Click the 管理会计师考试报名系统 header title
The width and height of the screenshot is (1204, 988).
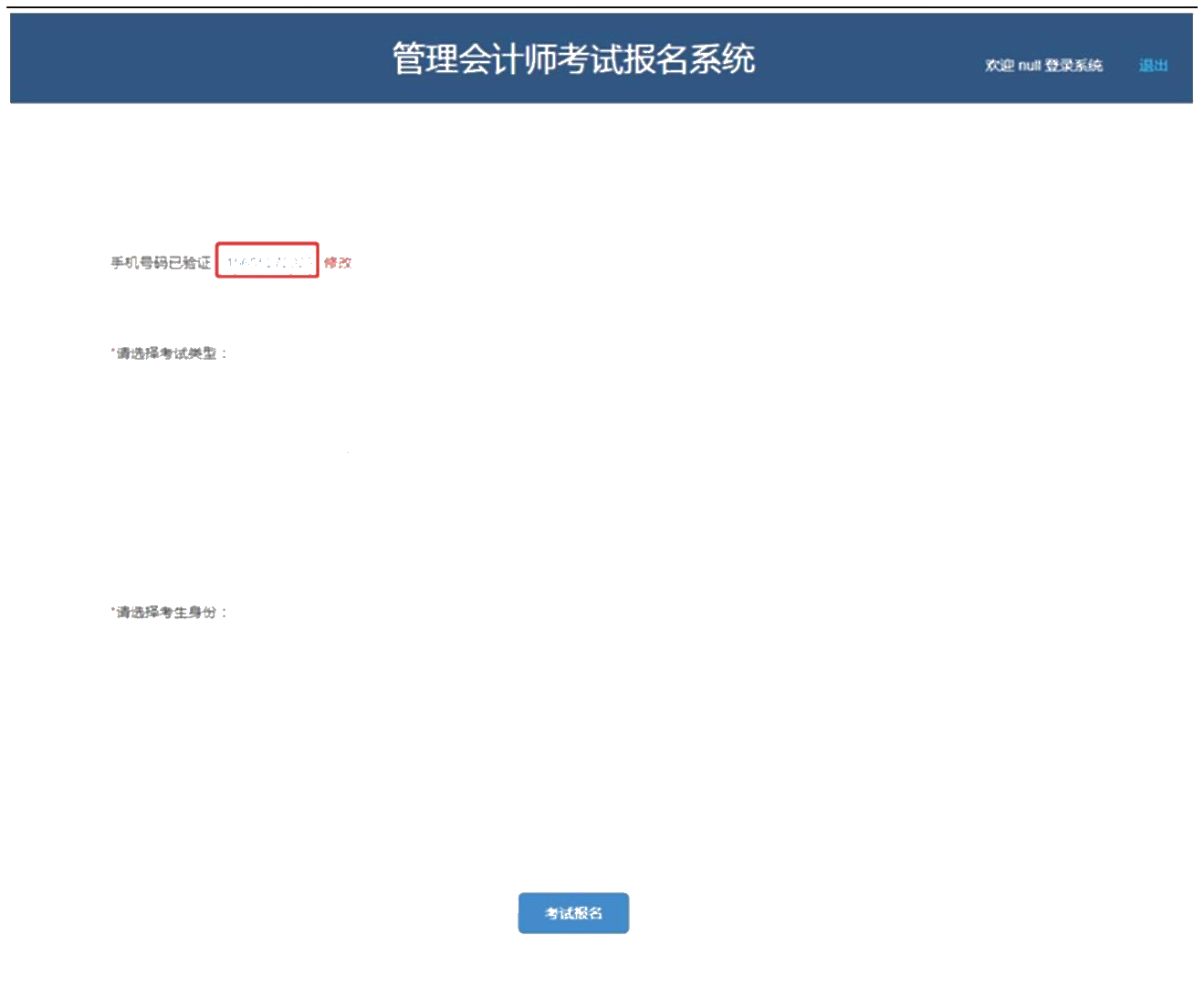(573, 58)
